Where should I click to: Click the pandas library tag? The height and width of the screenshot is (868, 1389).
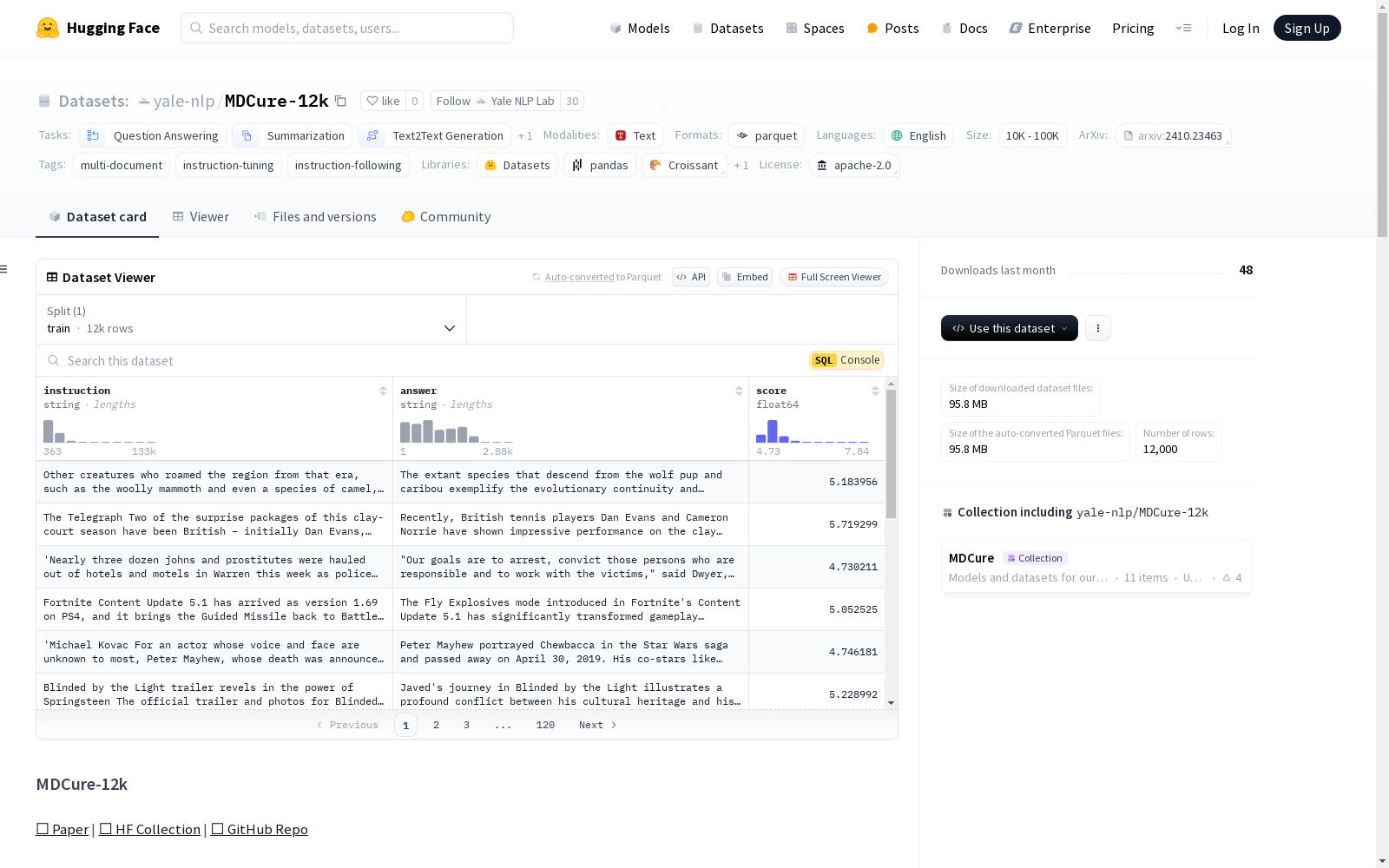(600, 165)
